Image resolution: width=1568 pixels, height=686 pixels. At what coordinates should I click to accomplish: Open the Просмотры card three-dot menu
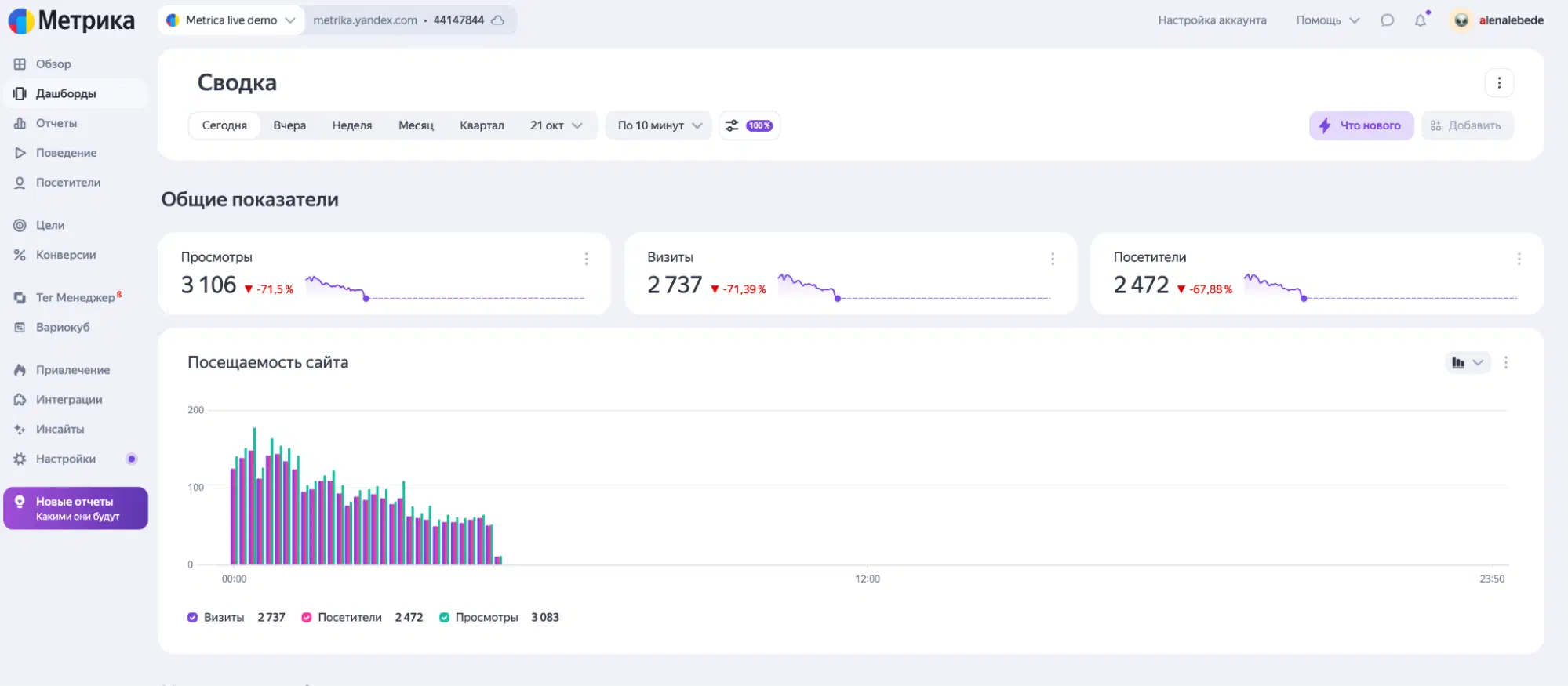pyautogui.click(x=586, y=259)
